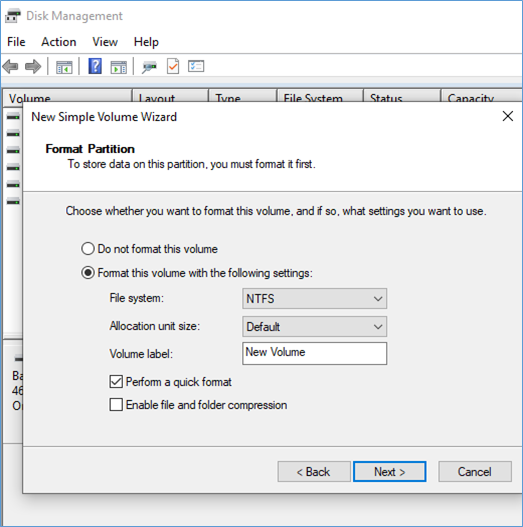Click the Volume column header
The image size is (523, 527).
(67, 96)
